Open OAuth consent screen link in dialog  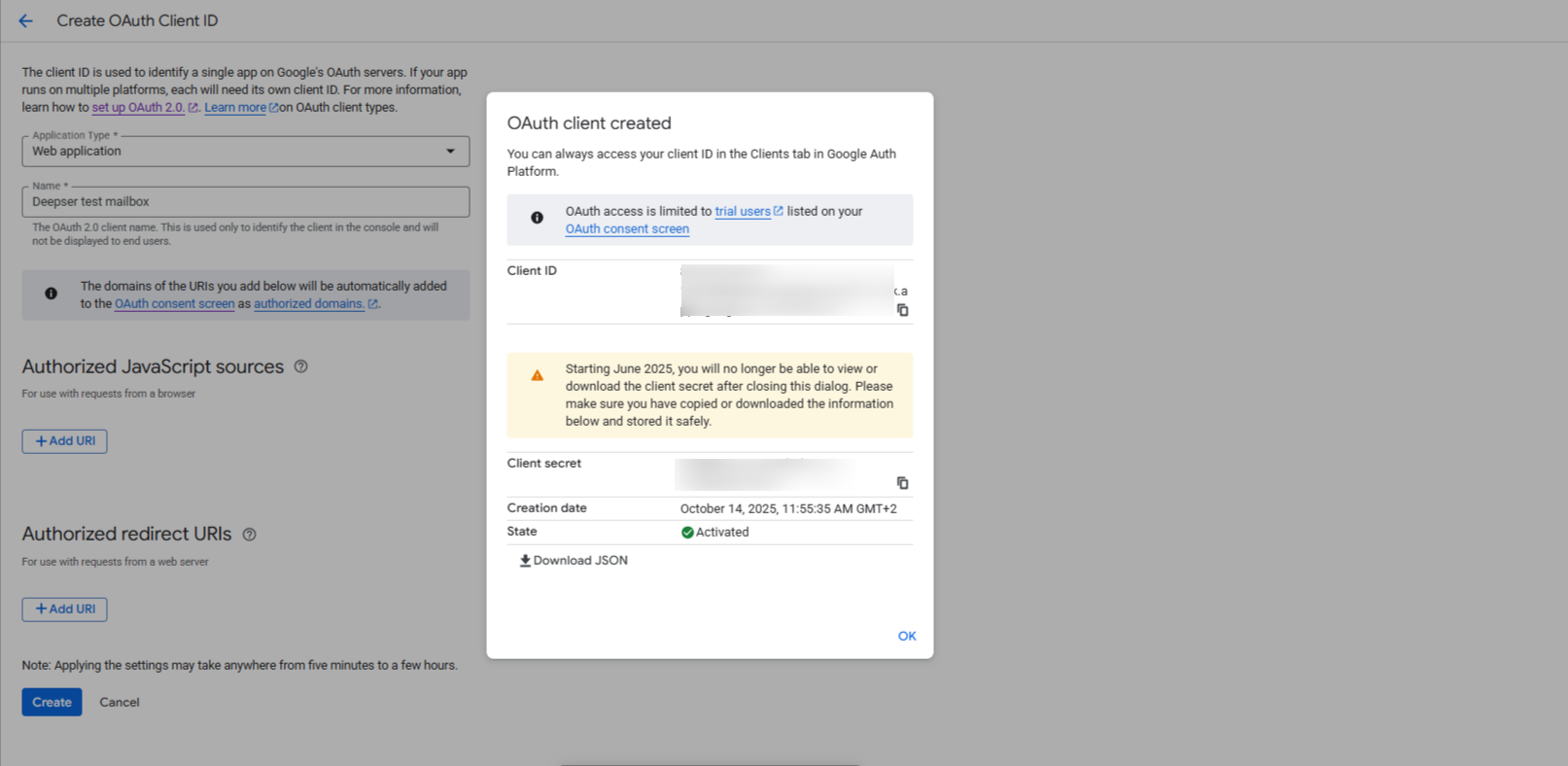point(627,229)
